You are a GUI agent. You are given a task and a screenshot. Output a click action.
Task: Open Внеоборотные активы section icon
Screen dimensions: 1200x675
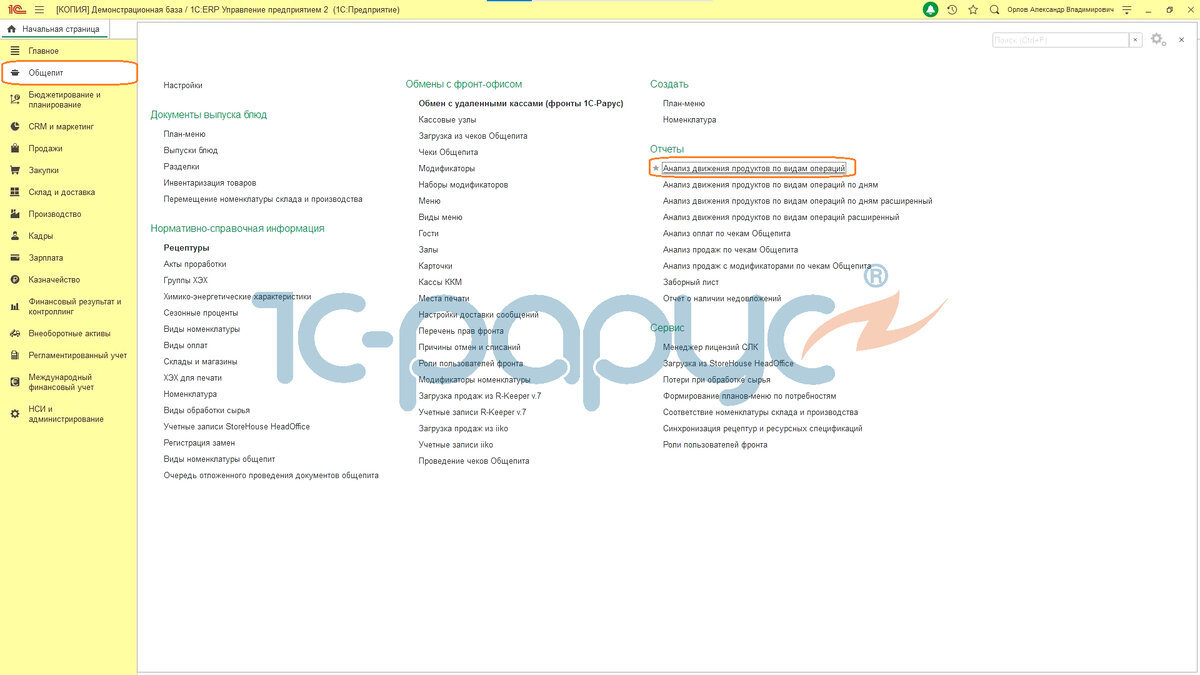pos(14,334)
